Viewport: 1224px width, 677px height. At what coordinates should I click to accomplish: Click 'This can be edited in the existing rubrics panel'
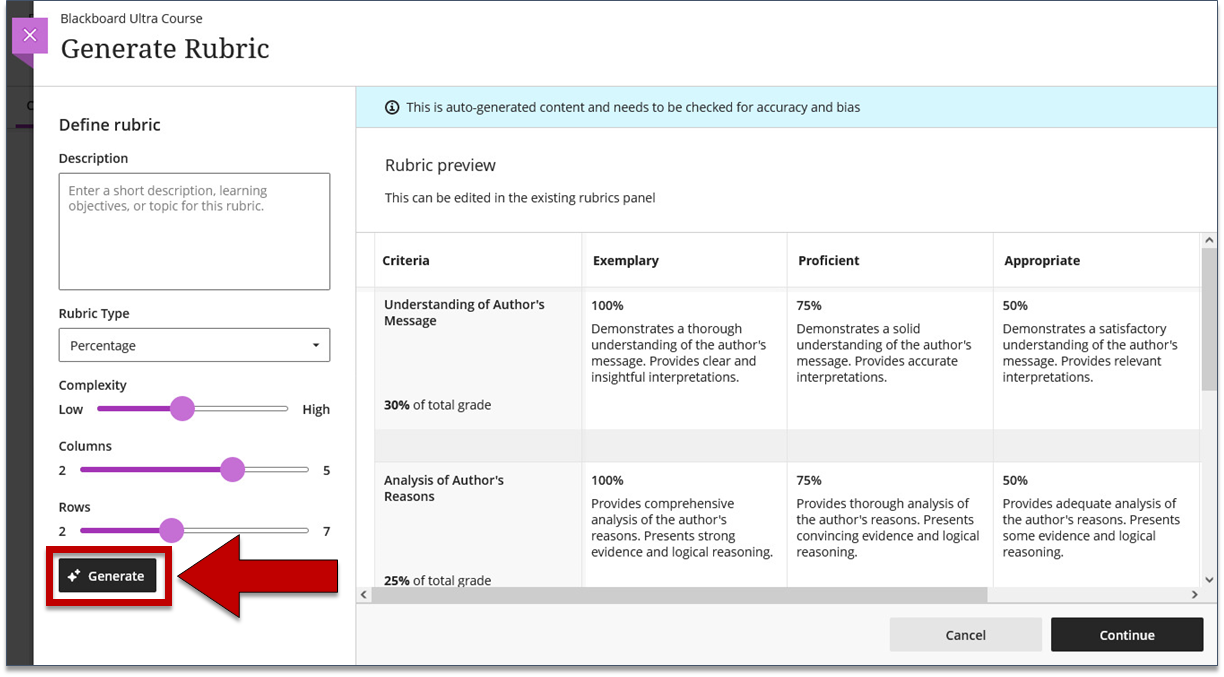point(520,198)
